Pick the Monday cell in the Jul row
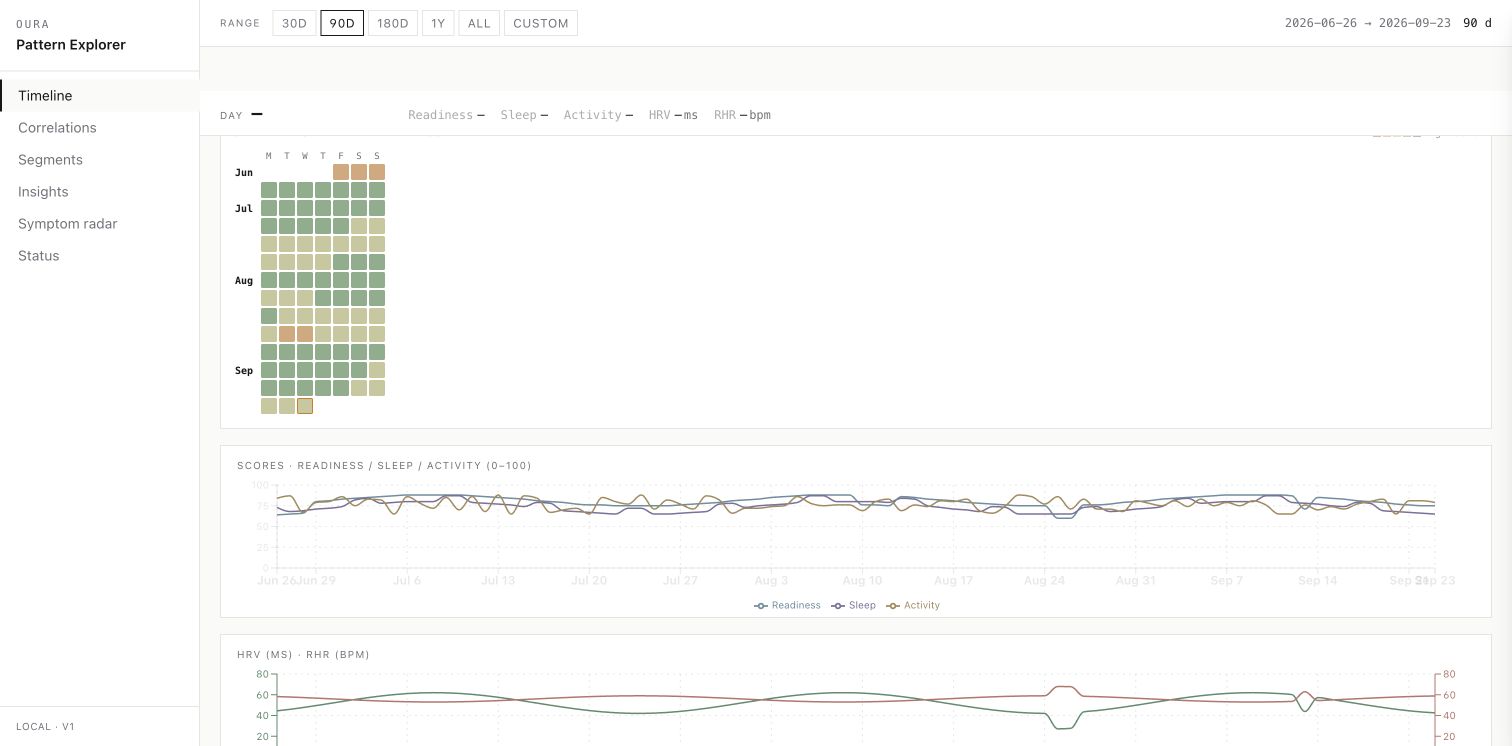This screenshot has width=1512, height=746. 269,208
